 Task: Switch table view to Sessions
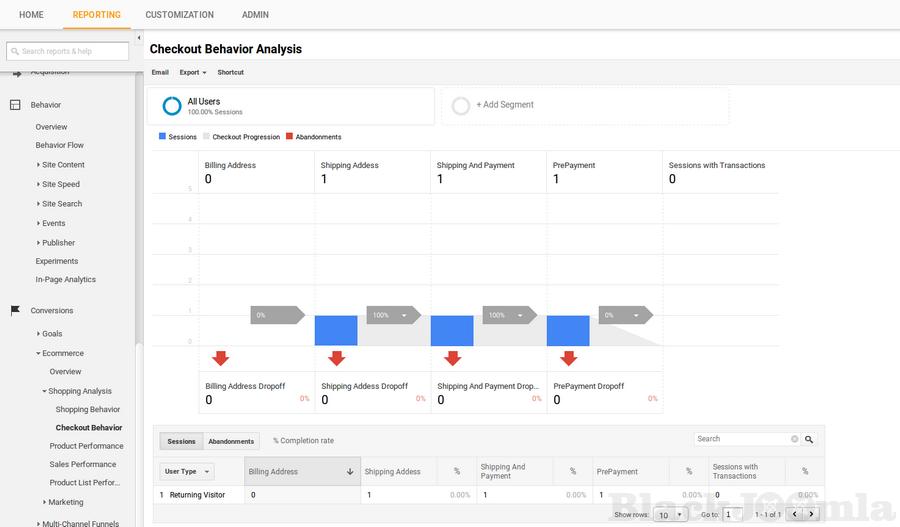181,441
